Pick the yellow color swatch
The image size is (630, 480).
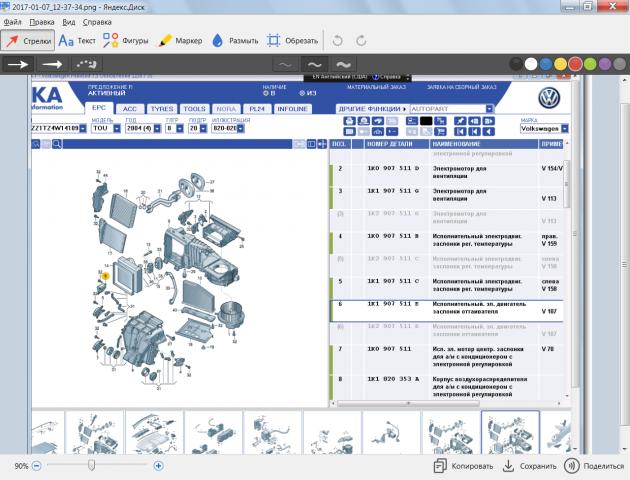coord(560,64)
